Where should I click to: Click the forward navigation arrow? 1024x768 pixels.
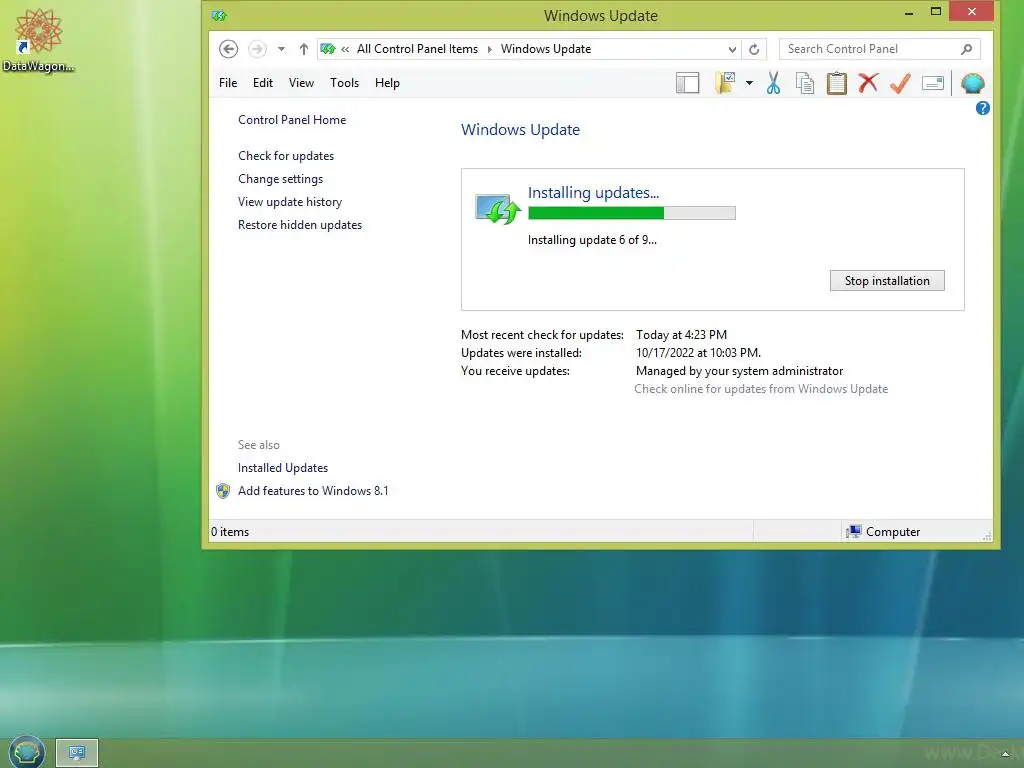click(257, 49)
